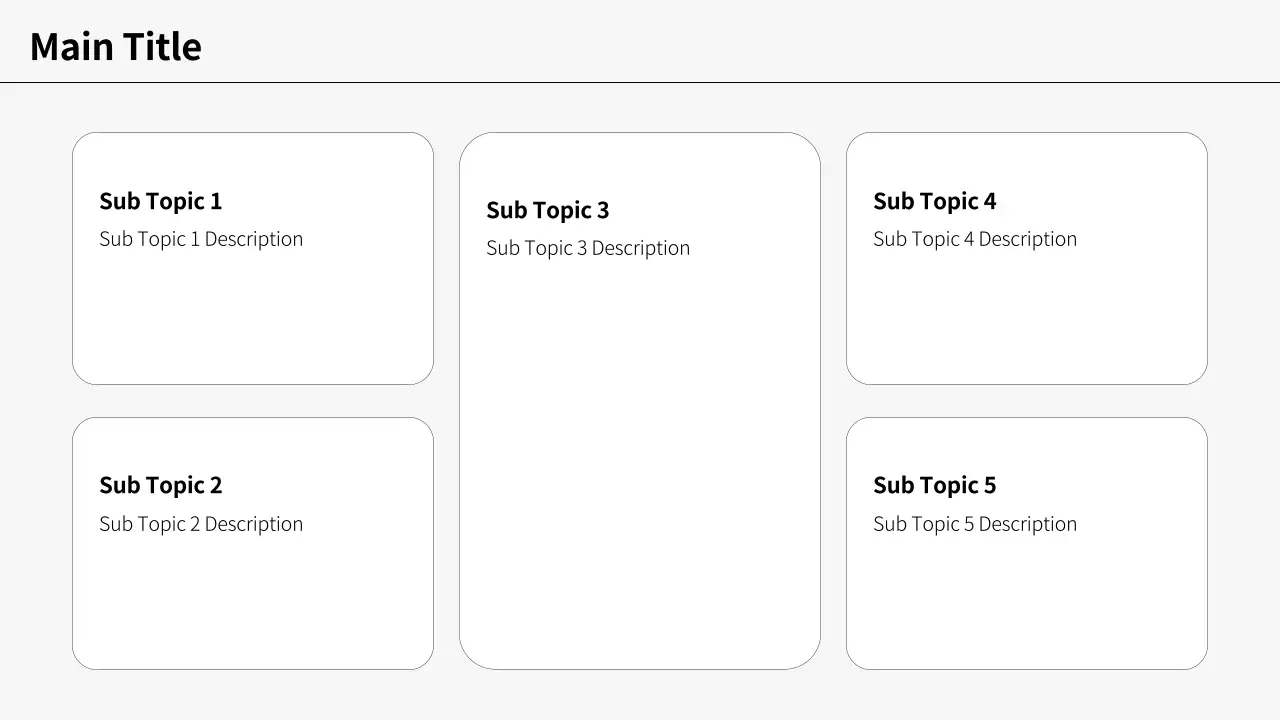Image resolution: width=1280 pixels, height=720 pixels.
Task: Click the gap between Sub Topic 1 and 2 cards
Action: (x=252, y=401)
